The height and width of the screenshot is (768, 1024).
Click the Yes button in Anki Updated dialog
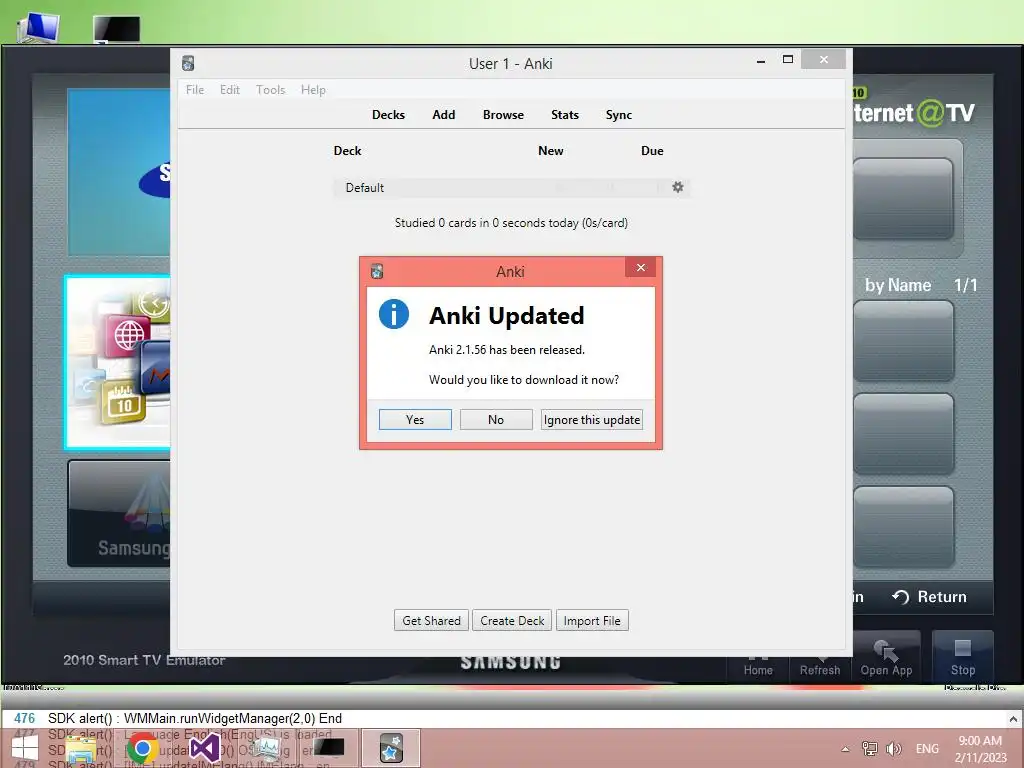pos(415,419)
